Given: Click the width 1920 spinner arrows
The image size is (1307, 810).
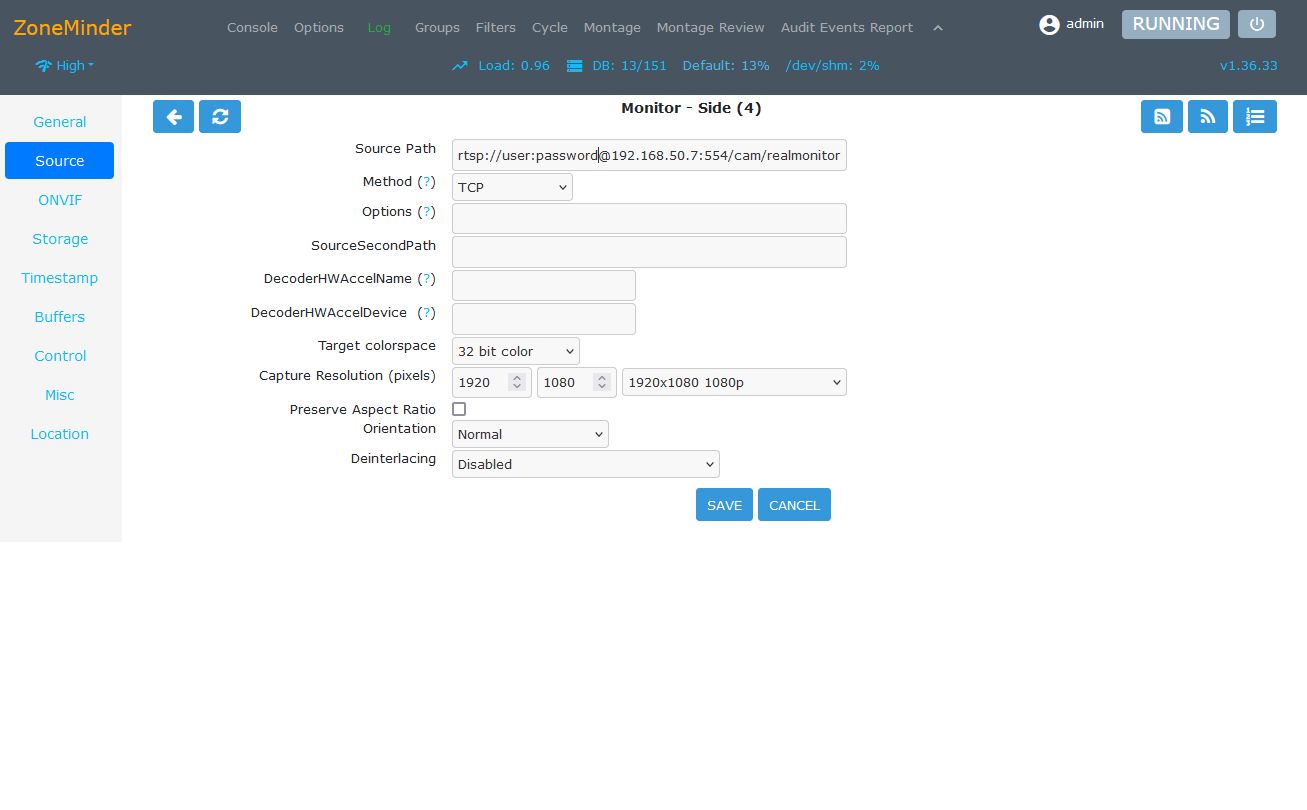Looking at the screenshot, I should coord(517,382).
